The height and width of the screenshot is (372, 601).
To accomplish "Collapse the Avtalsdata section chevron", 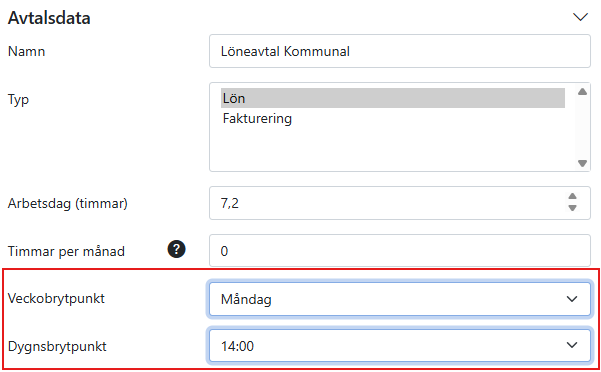I will point(580,17).
